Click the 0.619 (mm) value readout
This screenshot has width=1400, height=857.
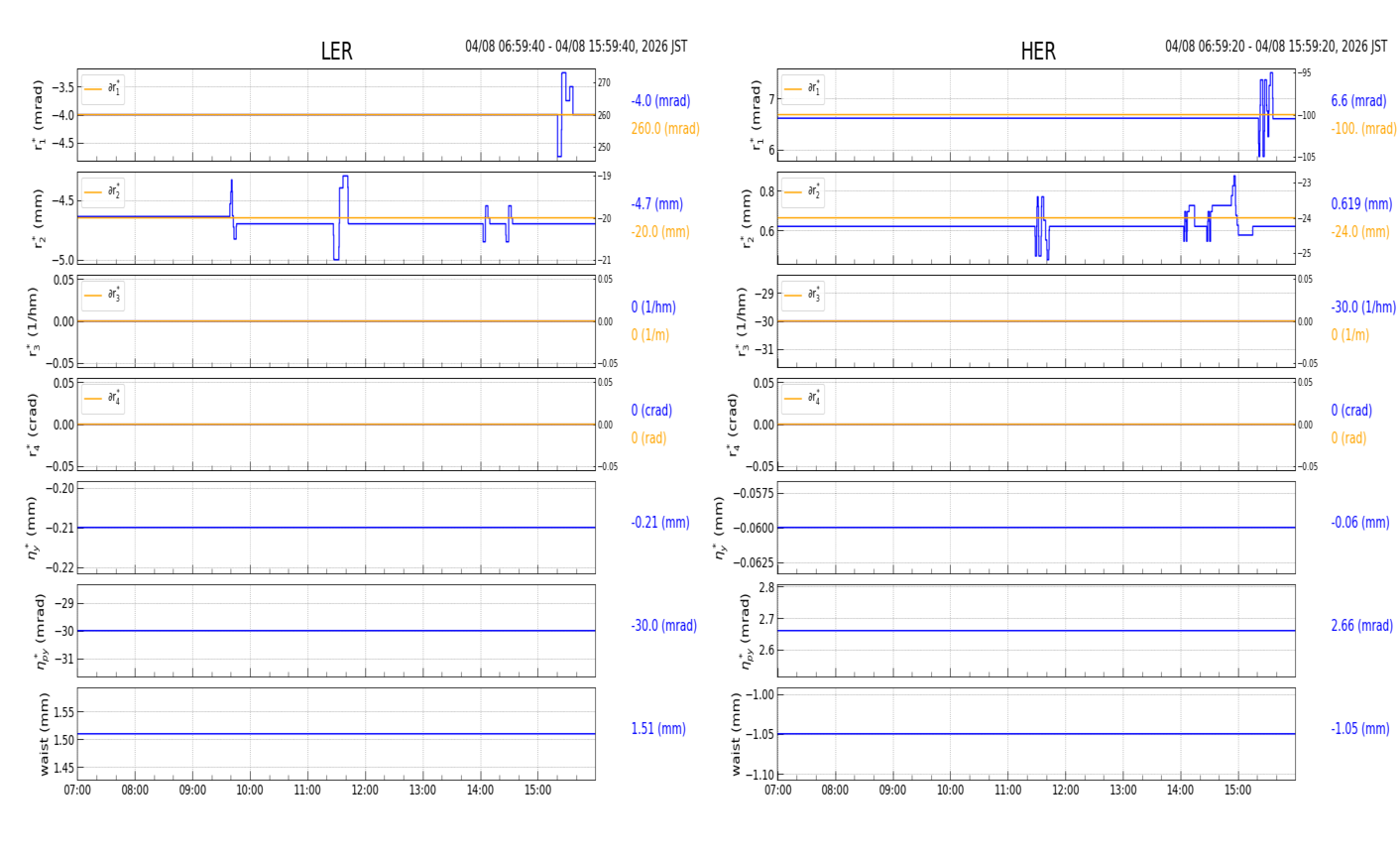coord(1361,204)
